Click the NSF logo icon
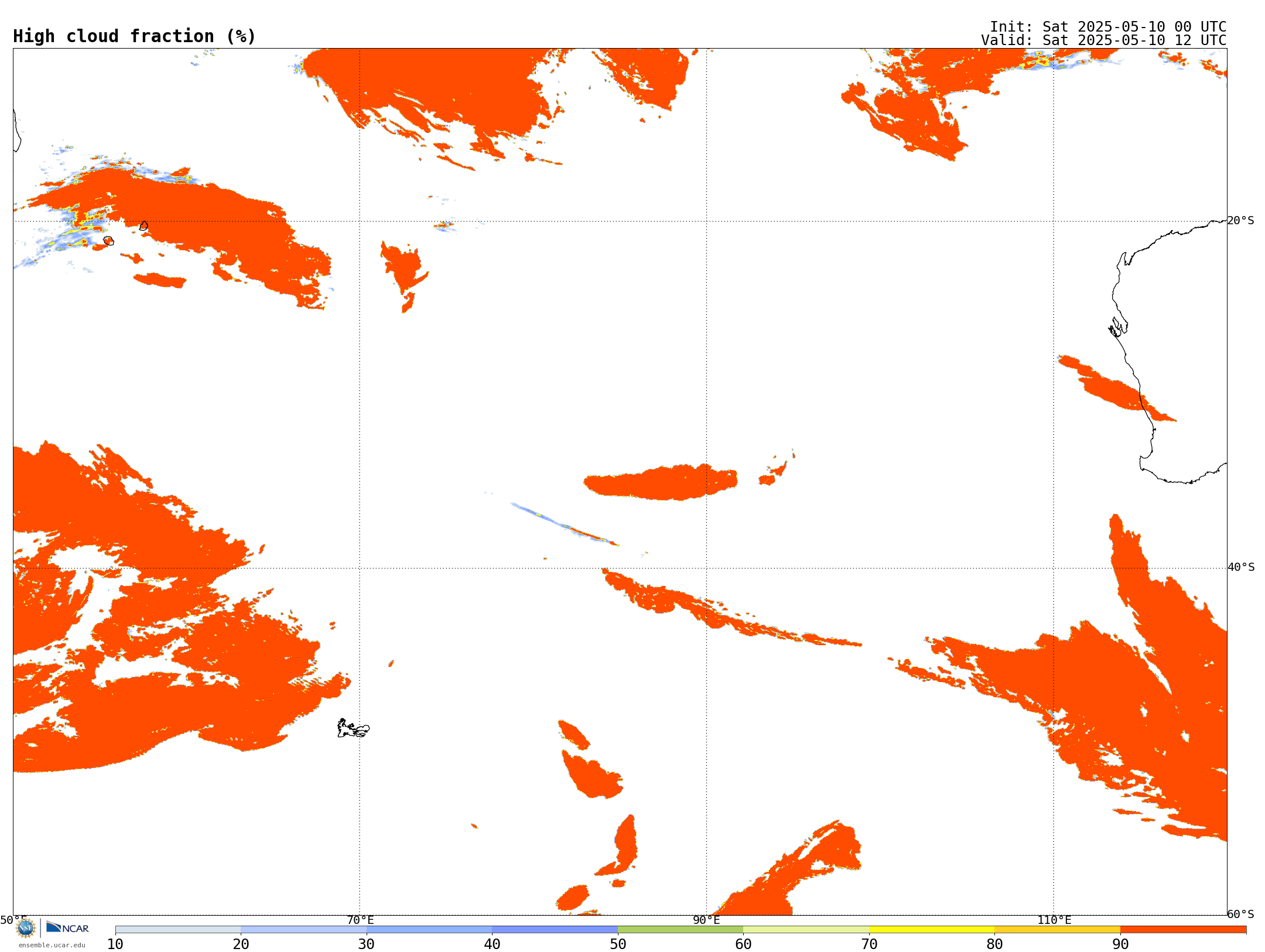Image resolution: width=1265 pixels, height=952 pixels. tap(26, 928)
